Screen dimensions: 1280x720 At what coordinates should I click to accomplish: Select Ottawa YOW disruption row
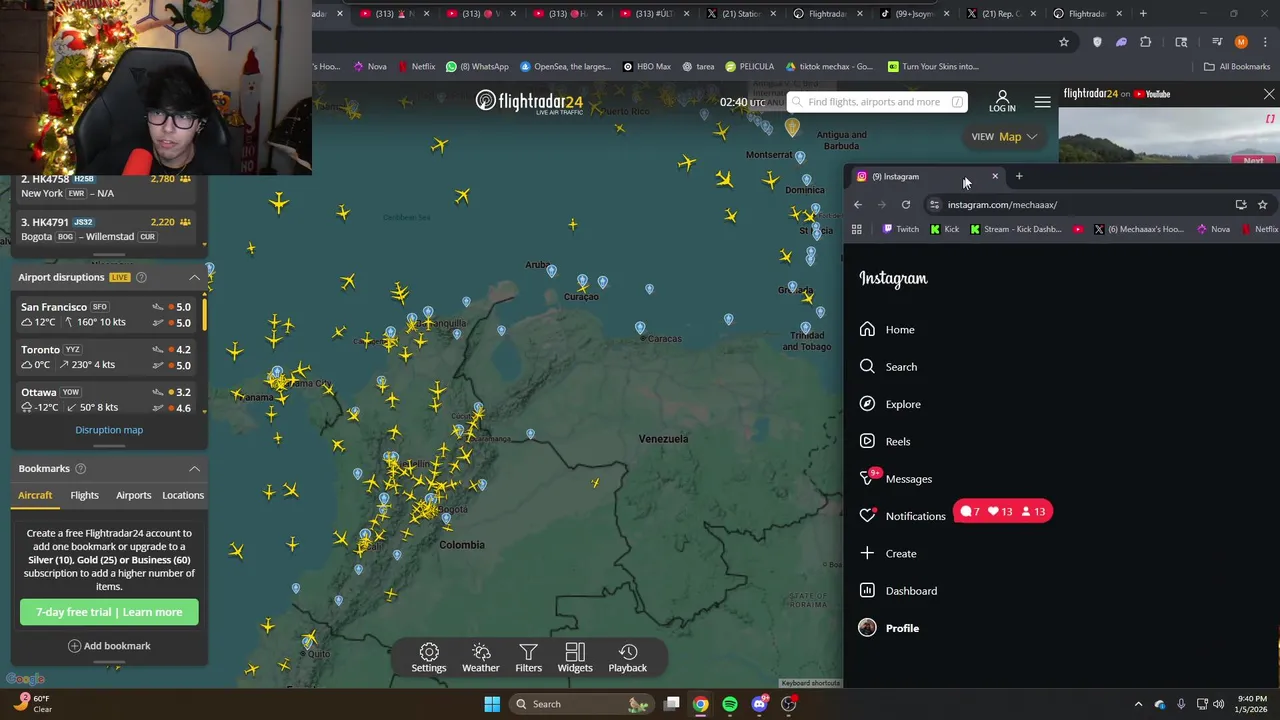tap(106, 399)
